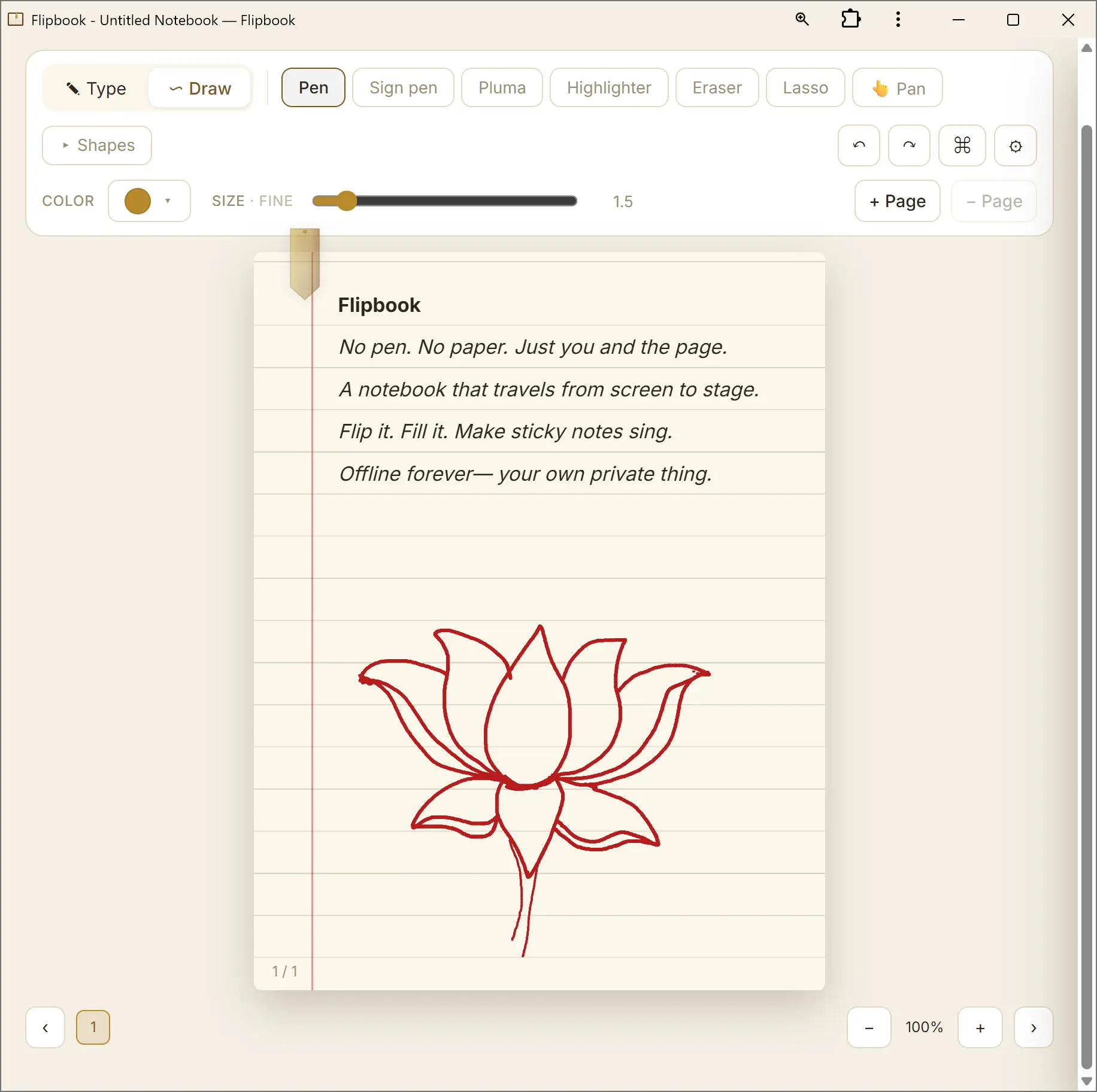Screen dimensions: 1097x1092
Task: Open the three-dot menu in title bar
Action: 898,19
